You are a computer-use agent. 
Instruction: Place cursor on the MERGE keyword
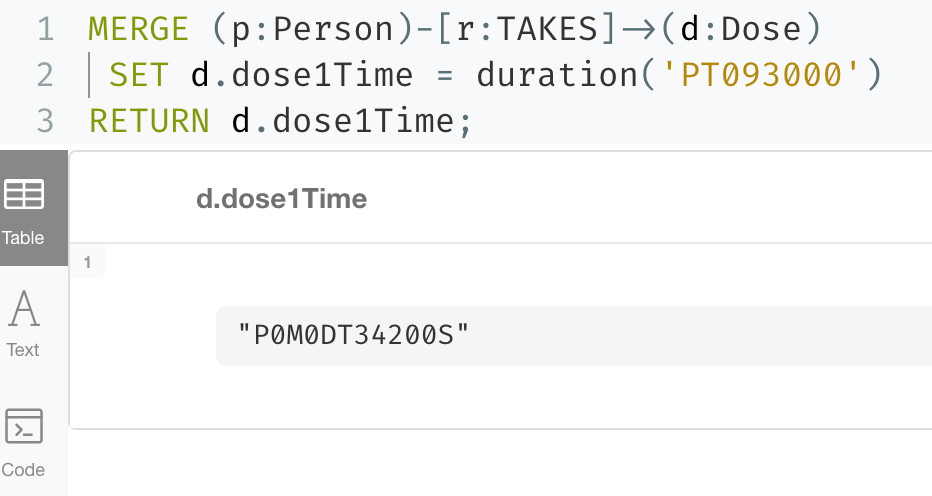[x=138, y=29]
